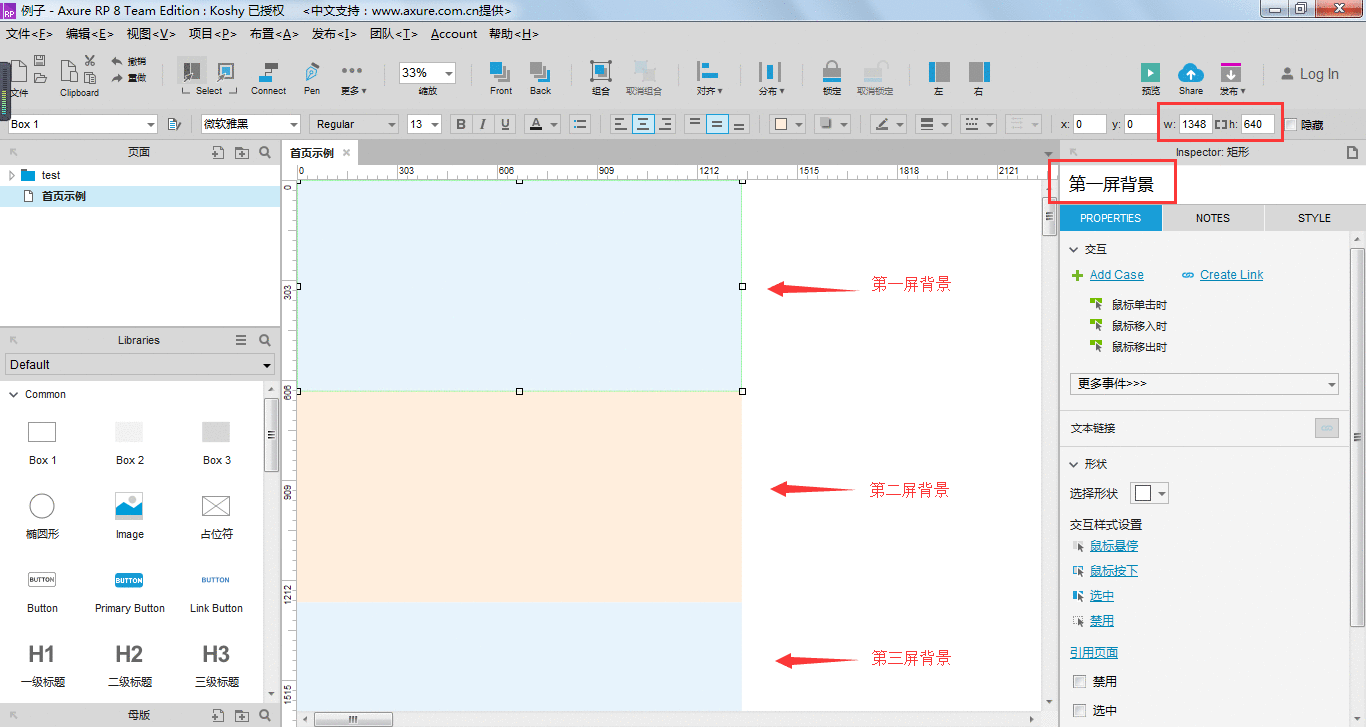Open the 发布<I> menu
Screen dimensions: 1366x727
coord(334,34)
